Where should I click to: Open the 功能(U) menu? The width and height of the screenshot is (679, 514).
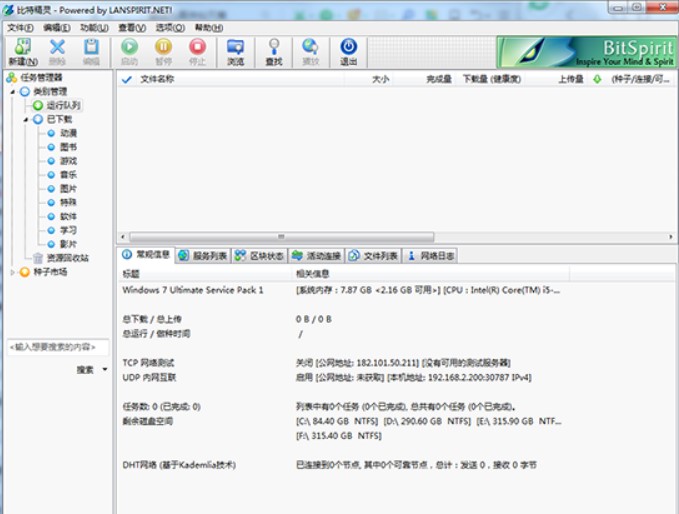pos(94,28)
